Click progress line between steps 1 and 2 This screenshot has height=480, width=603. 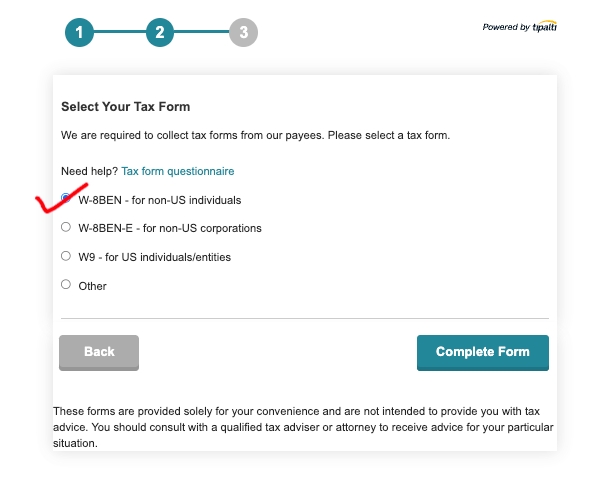(x=120, y=32)
